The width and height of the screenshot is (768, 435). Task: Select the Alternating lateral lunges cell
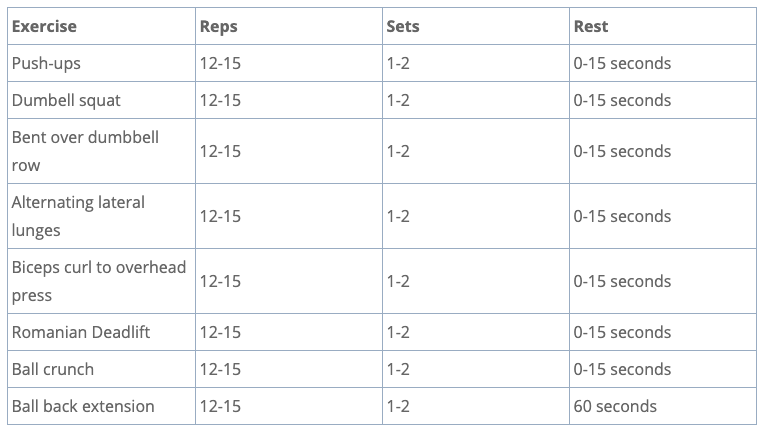(x=78, y=216)
